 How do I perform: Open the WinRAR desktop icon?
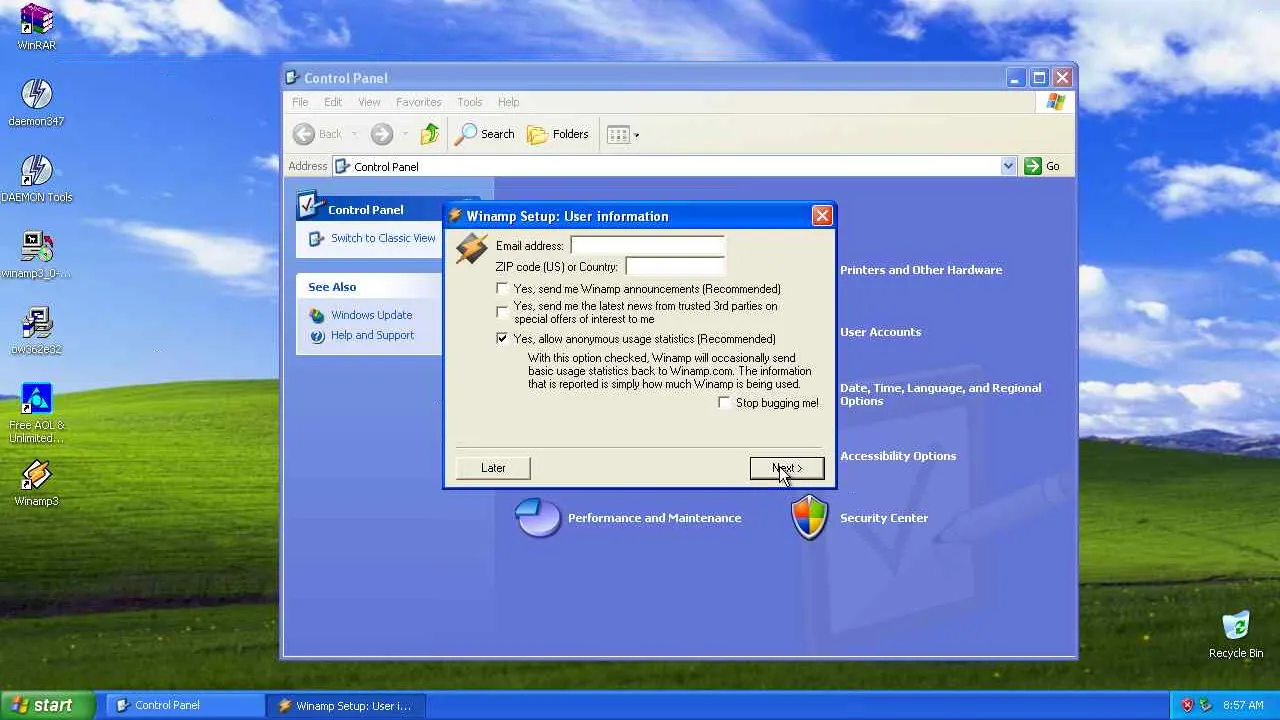[37, 27]
